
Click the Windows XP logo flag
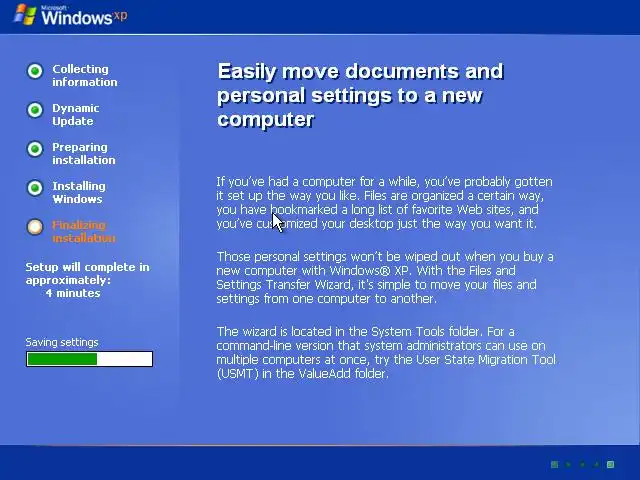tap(25, 15)
